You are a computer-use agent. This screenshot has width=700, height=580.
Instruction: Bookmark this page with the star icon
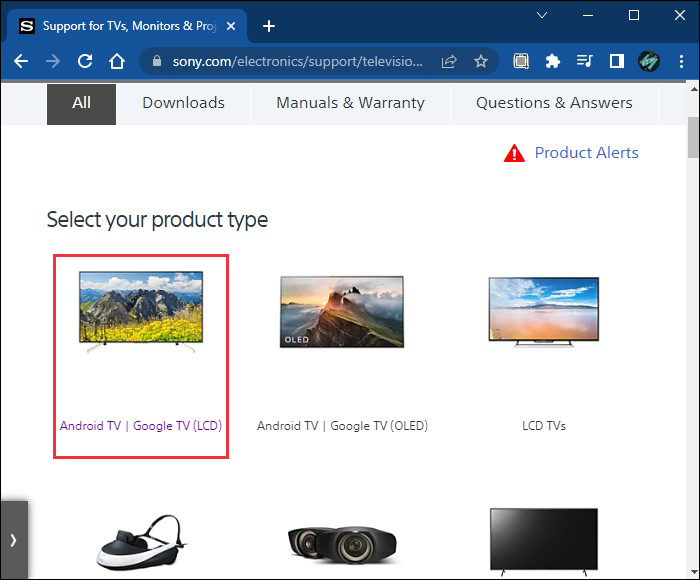pos(481,61)
